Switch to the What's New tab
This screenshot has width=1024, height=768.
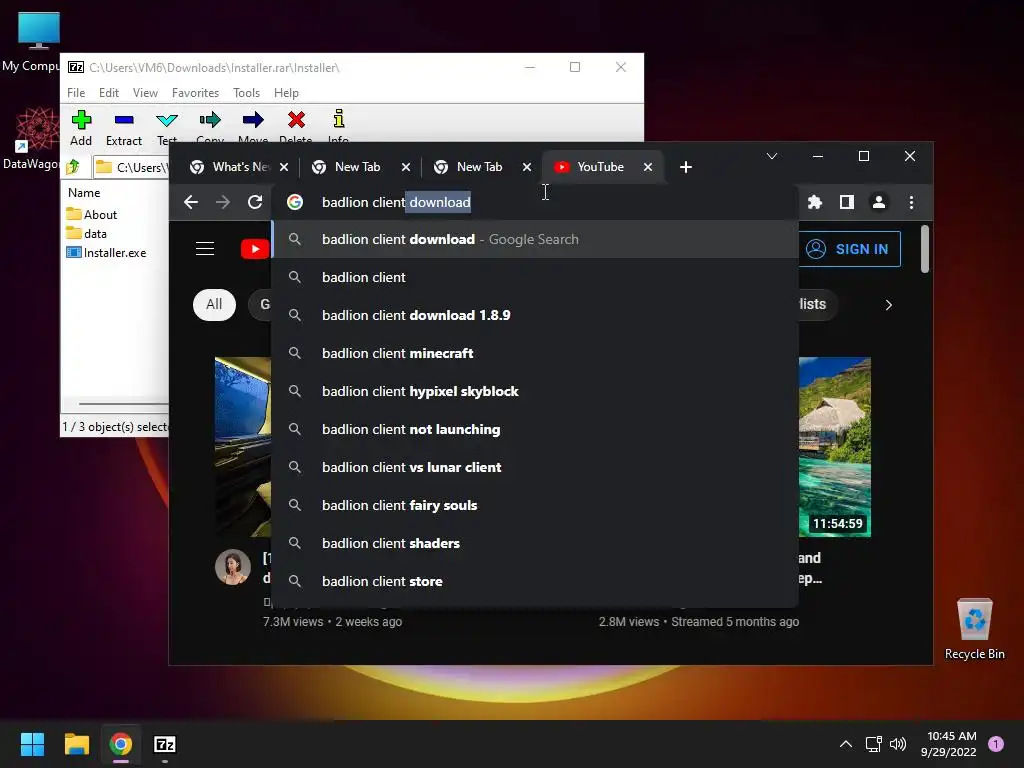pos(232,167)
